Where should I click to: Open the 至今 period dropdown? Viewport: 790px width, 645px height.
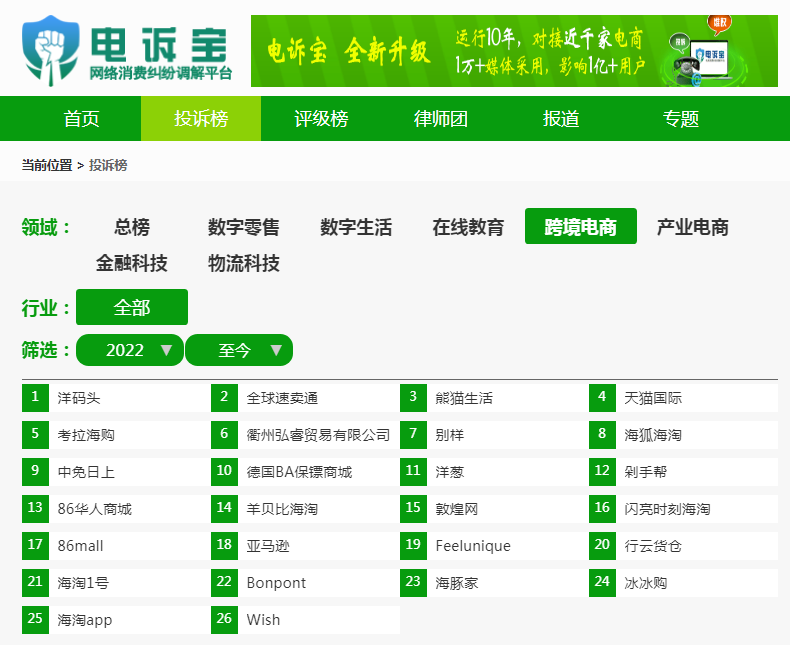239,350
